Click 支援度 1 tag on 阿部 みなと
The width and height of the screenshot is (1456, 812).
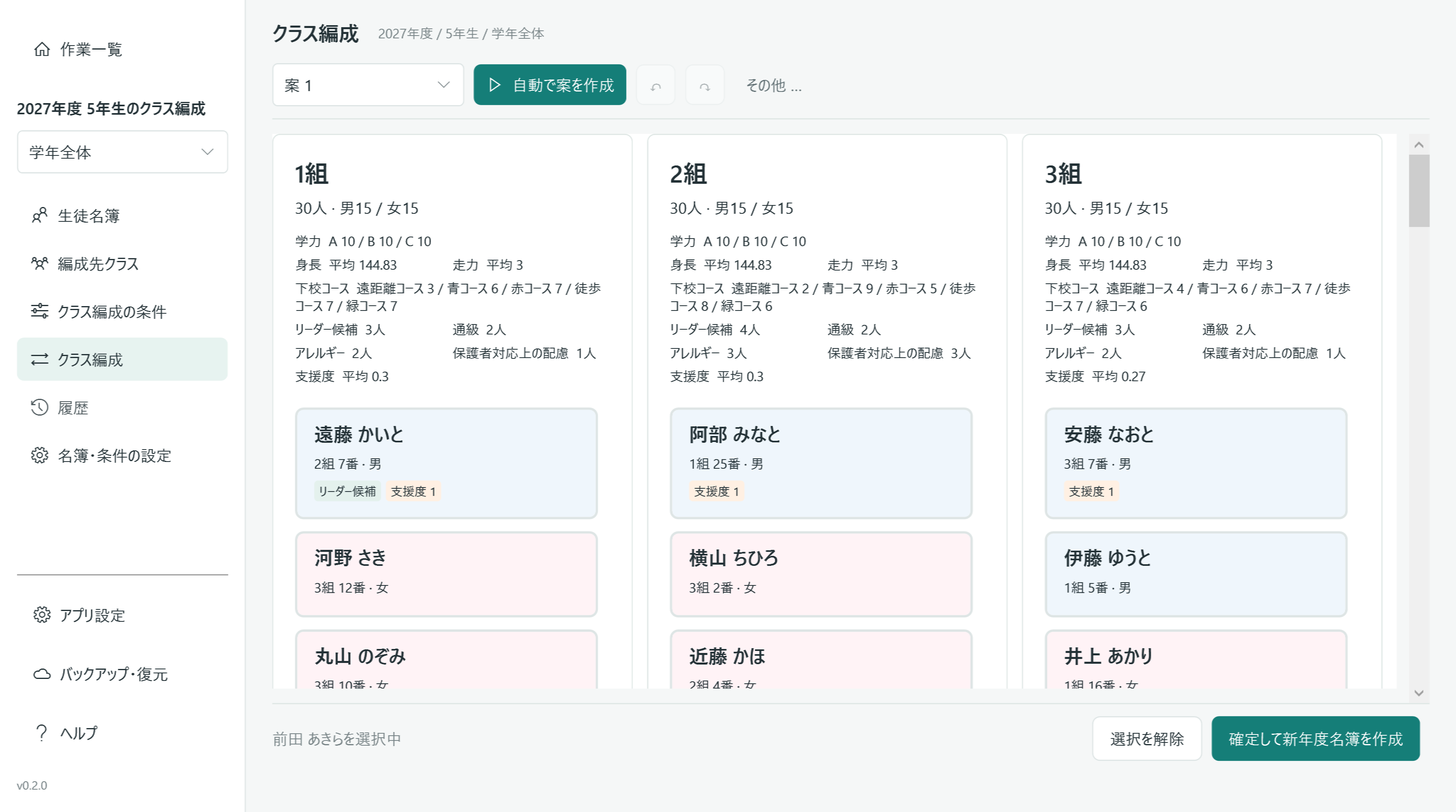point(716,491)
